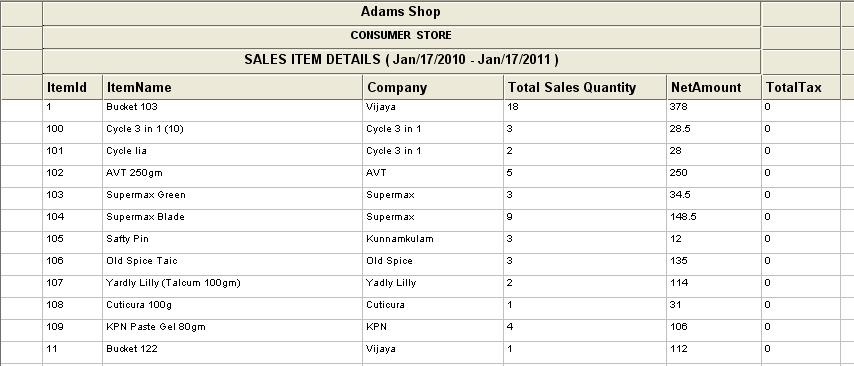The image size is (854, 366).
Task: Click the Company column header
Action: tap(433, 87)
